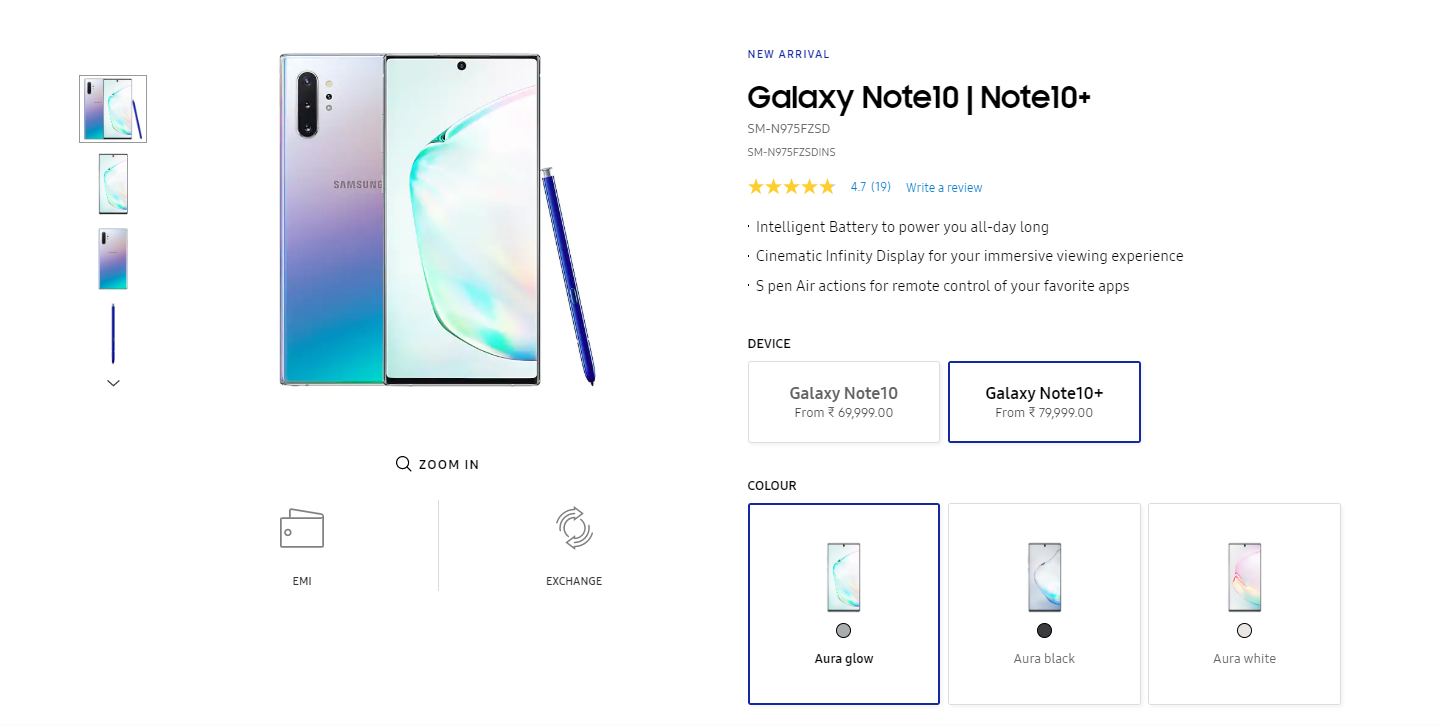Click the EMI wallet icon

tap(301, 528)
